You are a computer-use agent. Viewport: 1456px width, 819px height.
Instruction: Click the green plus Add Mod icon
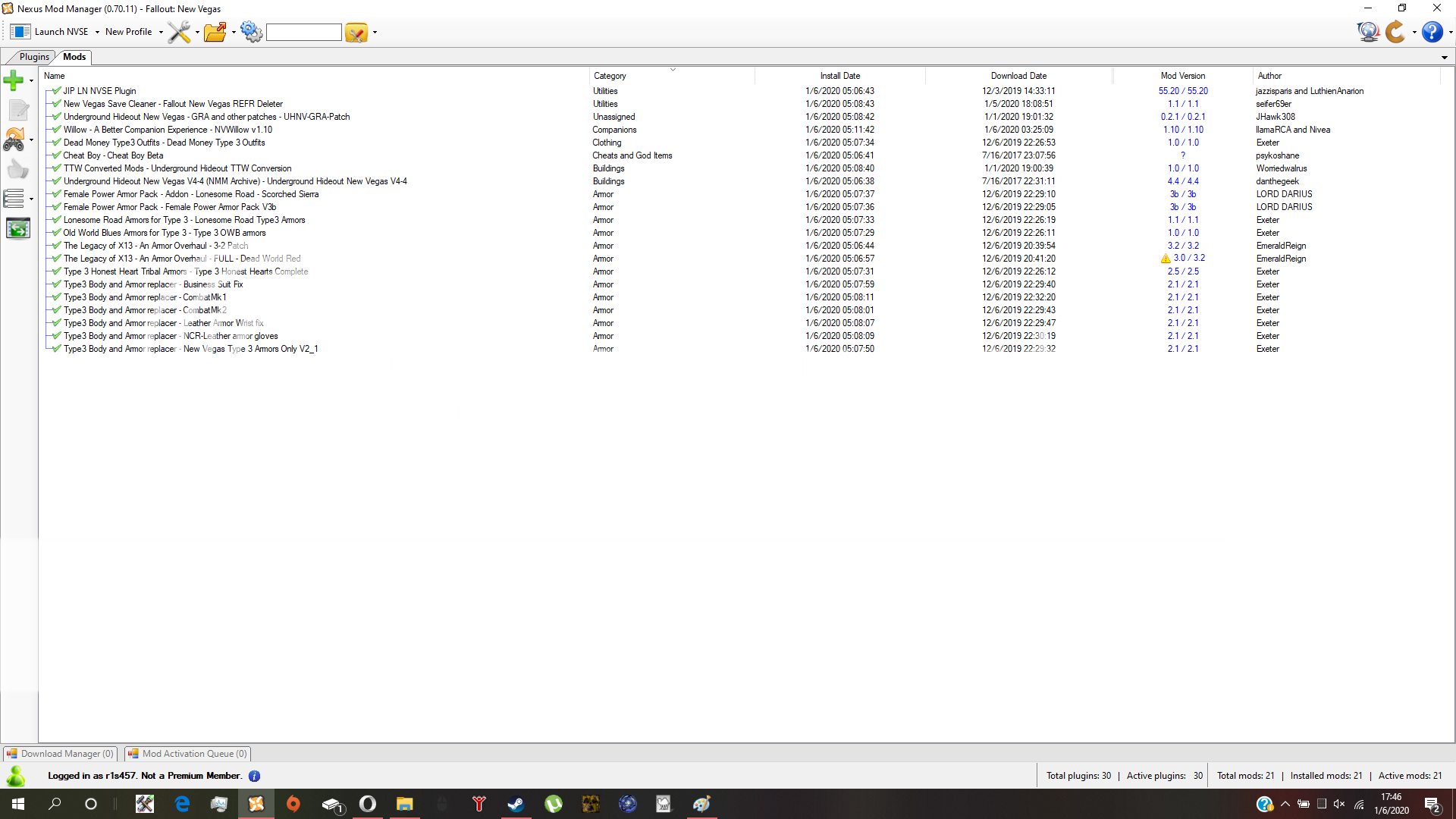pyautogui.click(x=13, y=80)
